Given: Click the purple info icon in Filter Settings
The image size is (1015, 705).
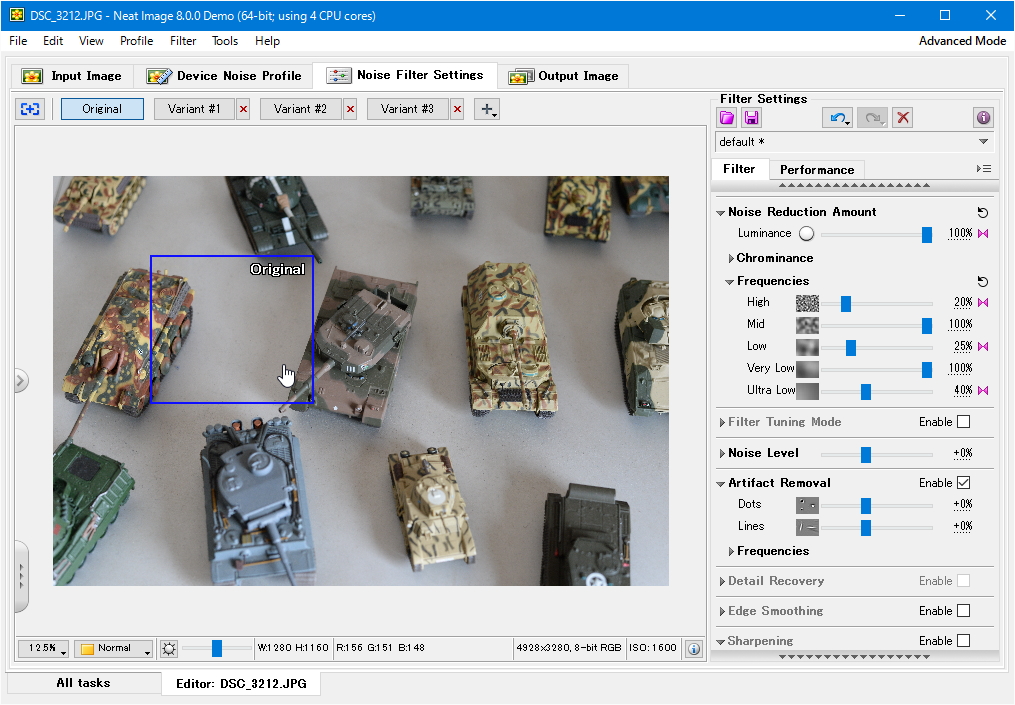Looking at the screenshot, I should [x=983, y=118].
